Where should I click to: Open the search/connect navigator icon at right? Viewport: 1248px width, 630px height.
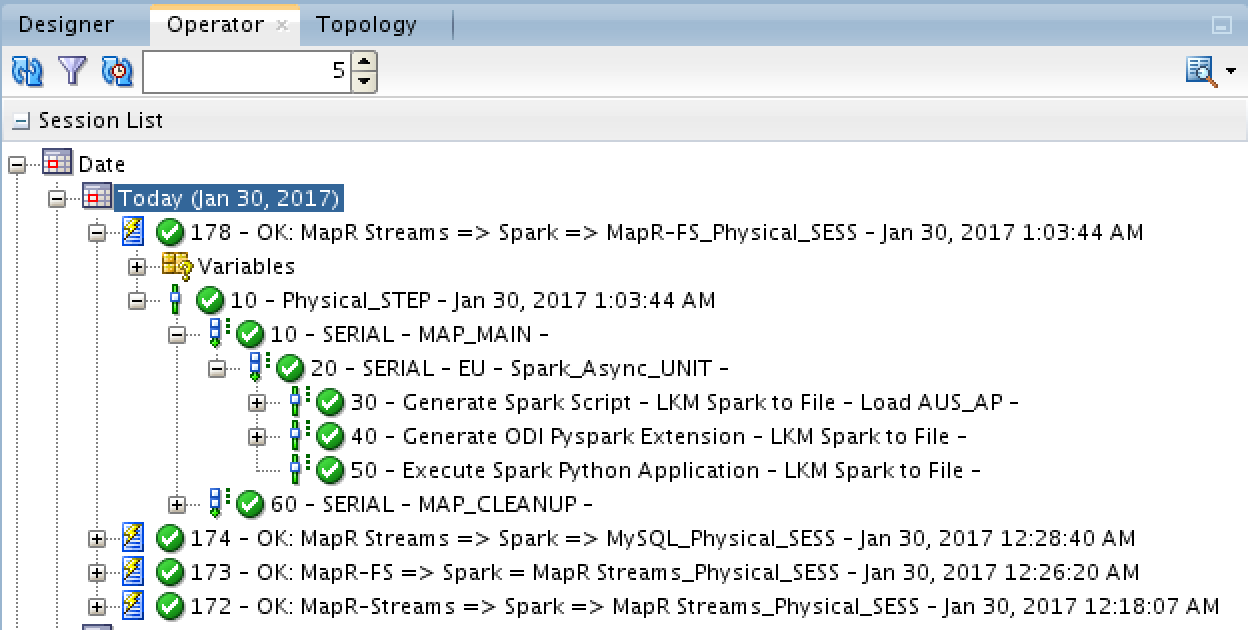[1201, 71]
